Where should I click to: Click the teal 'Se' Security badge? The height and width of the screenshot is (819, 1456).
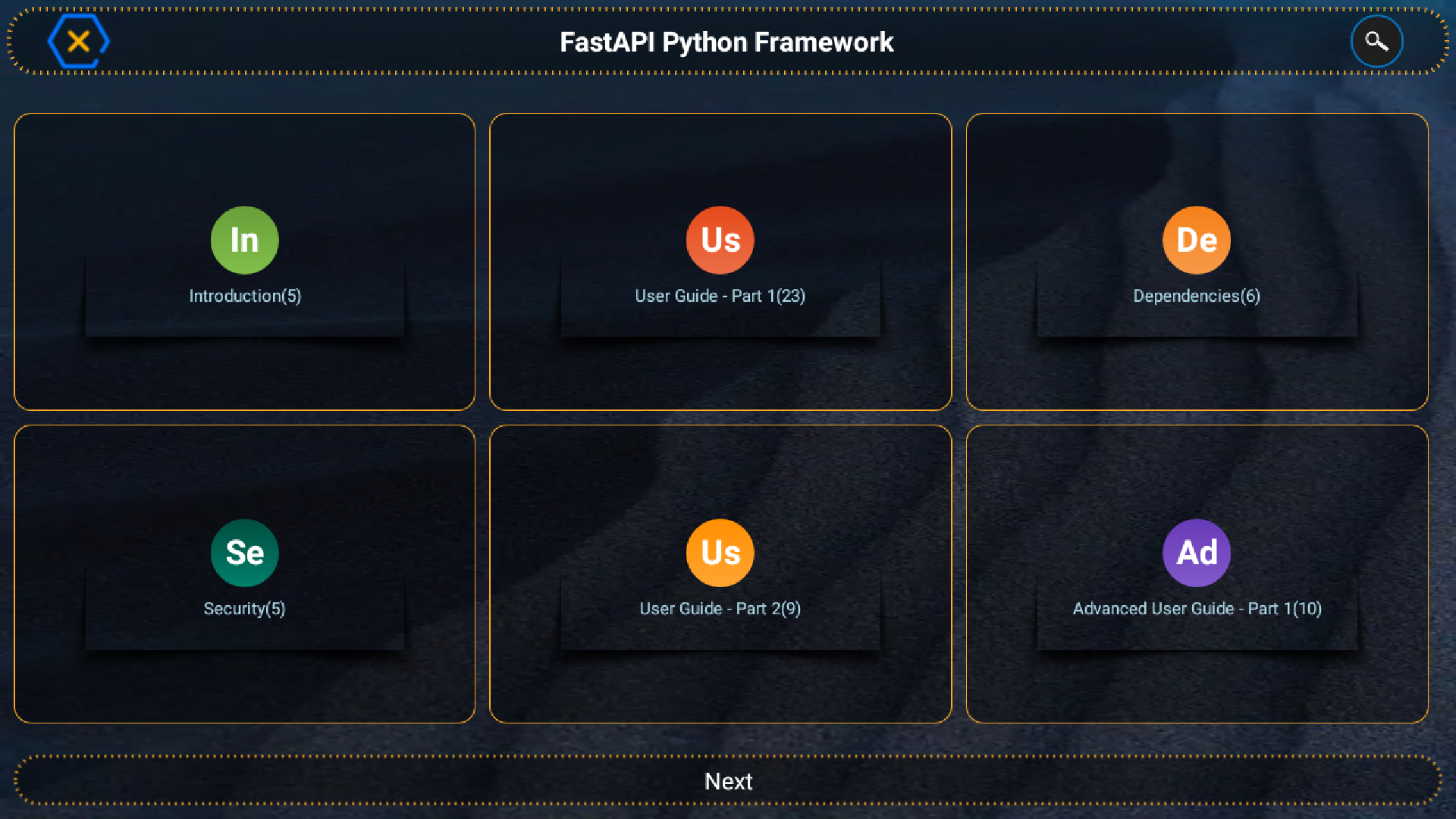pyautogui.click(x=244, y=553)
